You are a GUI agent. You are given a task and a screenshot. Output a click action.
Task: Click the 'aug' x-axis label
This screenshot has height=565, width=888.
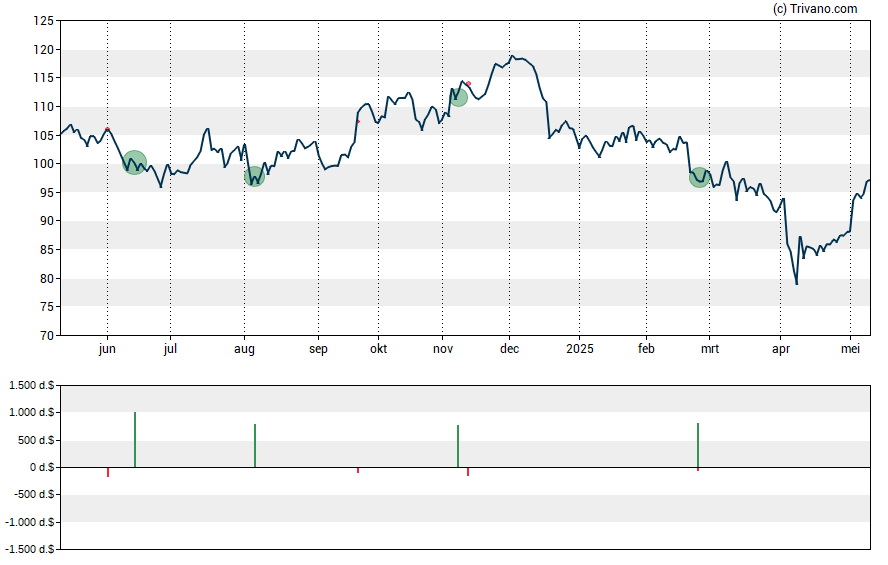coord(244,349)
